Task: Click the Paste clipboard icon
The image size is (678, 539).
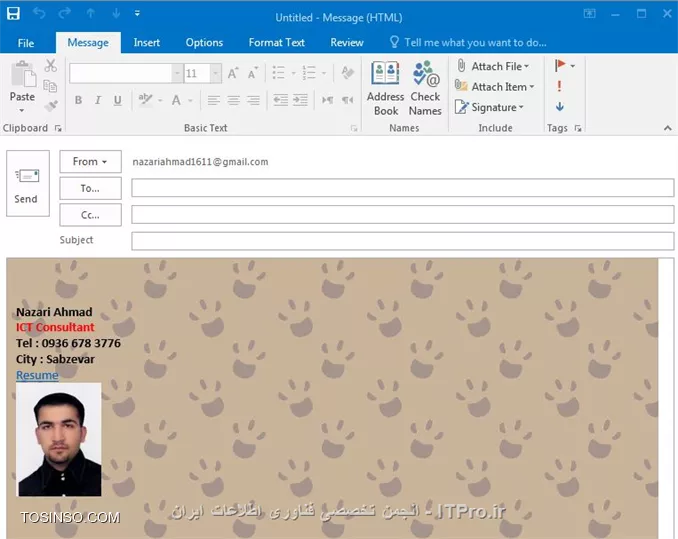Action: pos(22,74)
